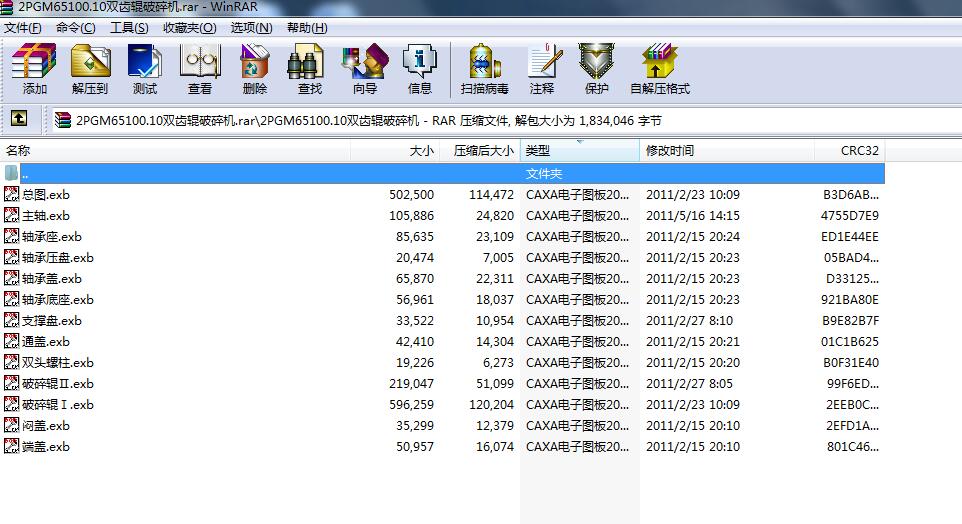Click CRC32 value ED1E44EE
962x524 pixels.
[850, 236]
